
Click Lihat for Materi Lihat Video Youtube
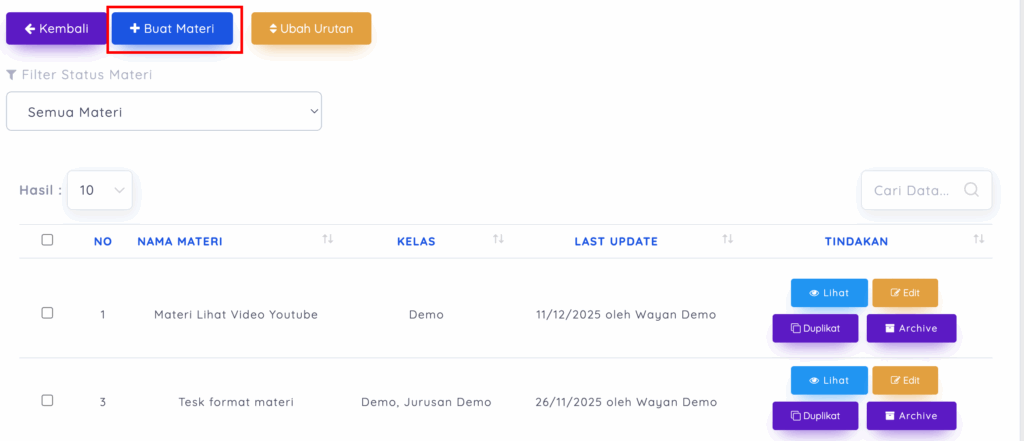(x=829, y=293)
